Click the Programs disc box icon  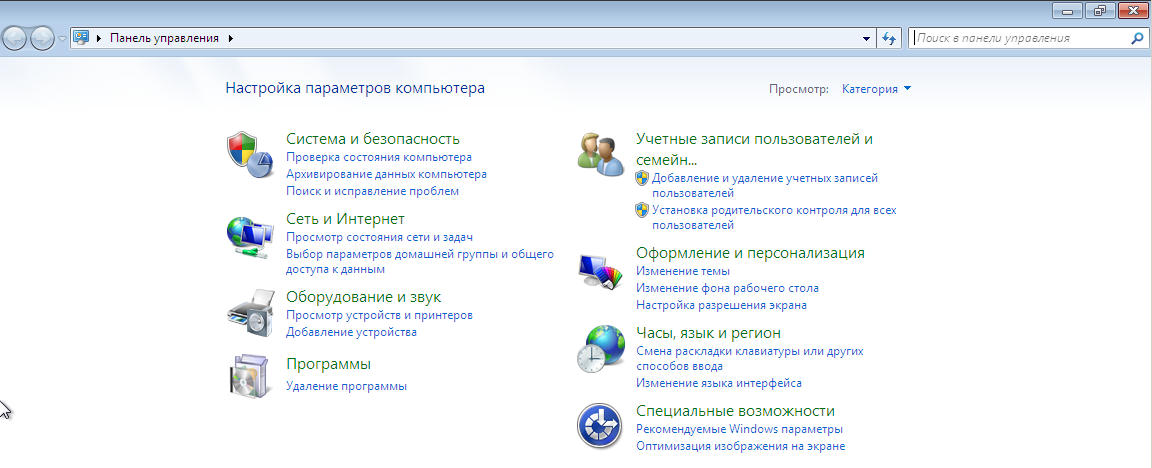pos(250,375)
